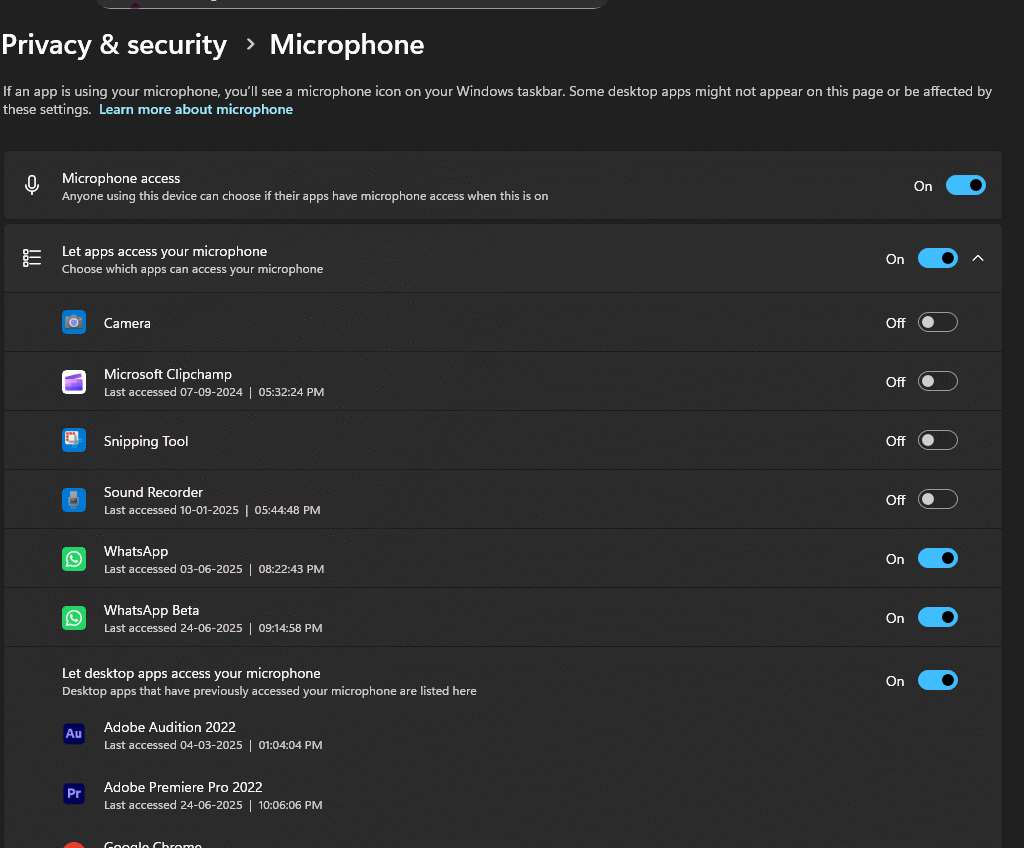The height and width of the screenshot is (848, 1024).
Task: Turn off the Microphone access toggle
Action: [x=965, y=186]
